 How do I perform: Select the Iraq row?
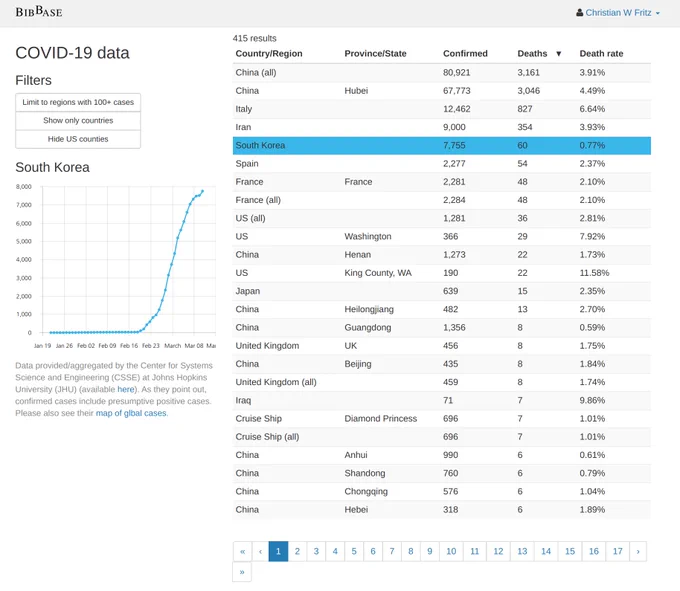coord(441,400)
